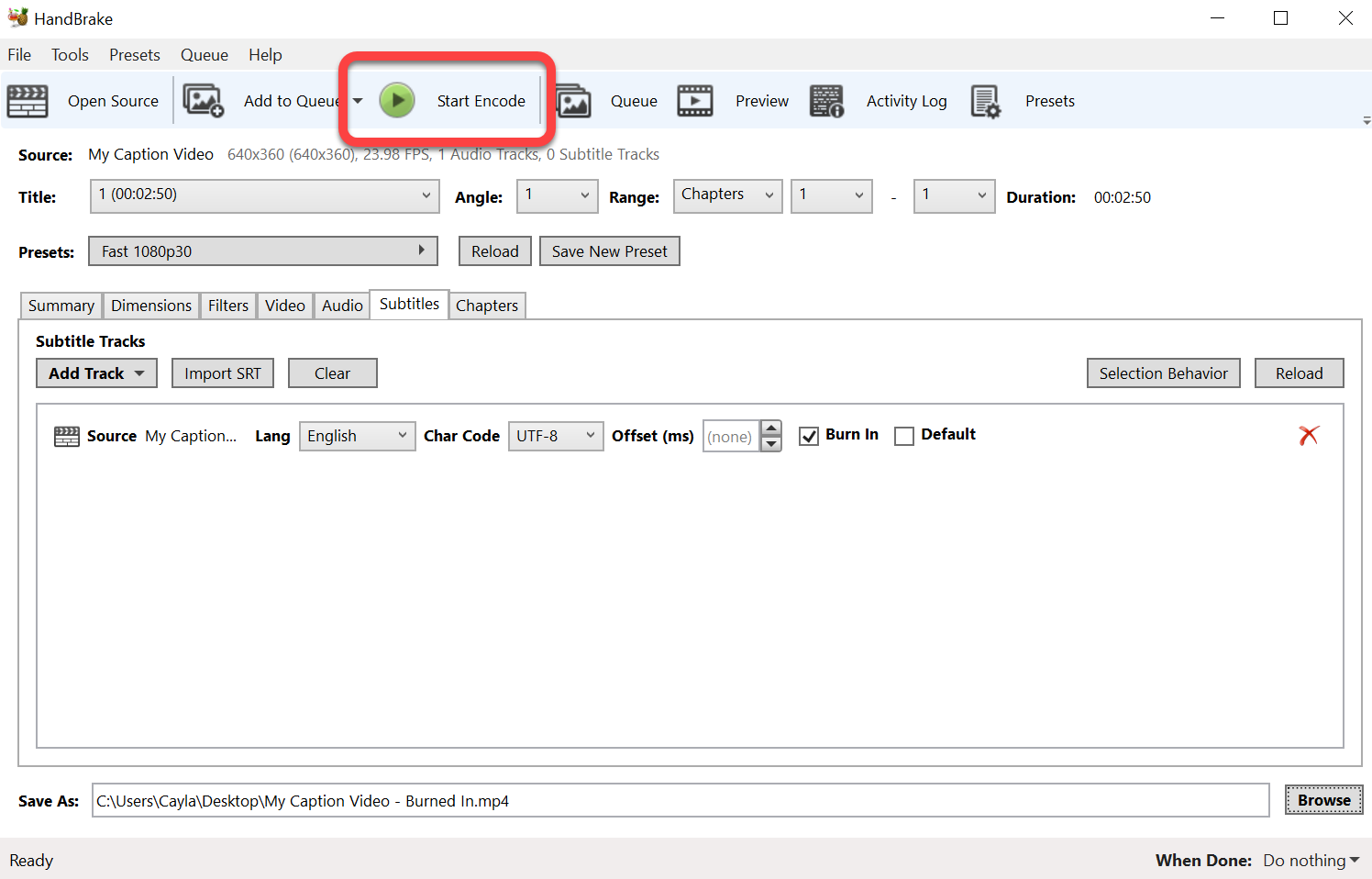
Task: Click the Open Source film clapper icon
Action: (28, 101)
